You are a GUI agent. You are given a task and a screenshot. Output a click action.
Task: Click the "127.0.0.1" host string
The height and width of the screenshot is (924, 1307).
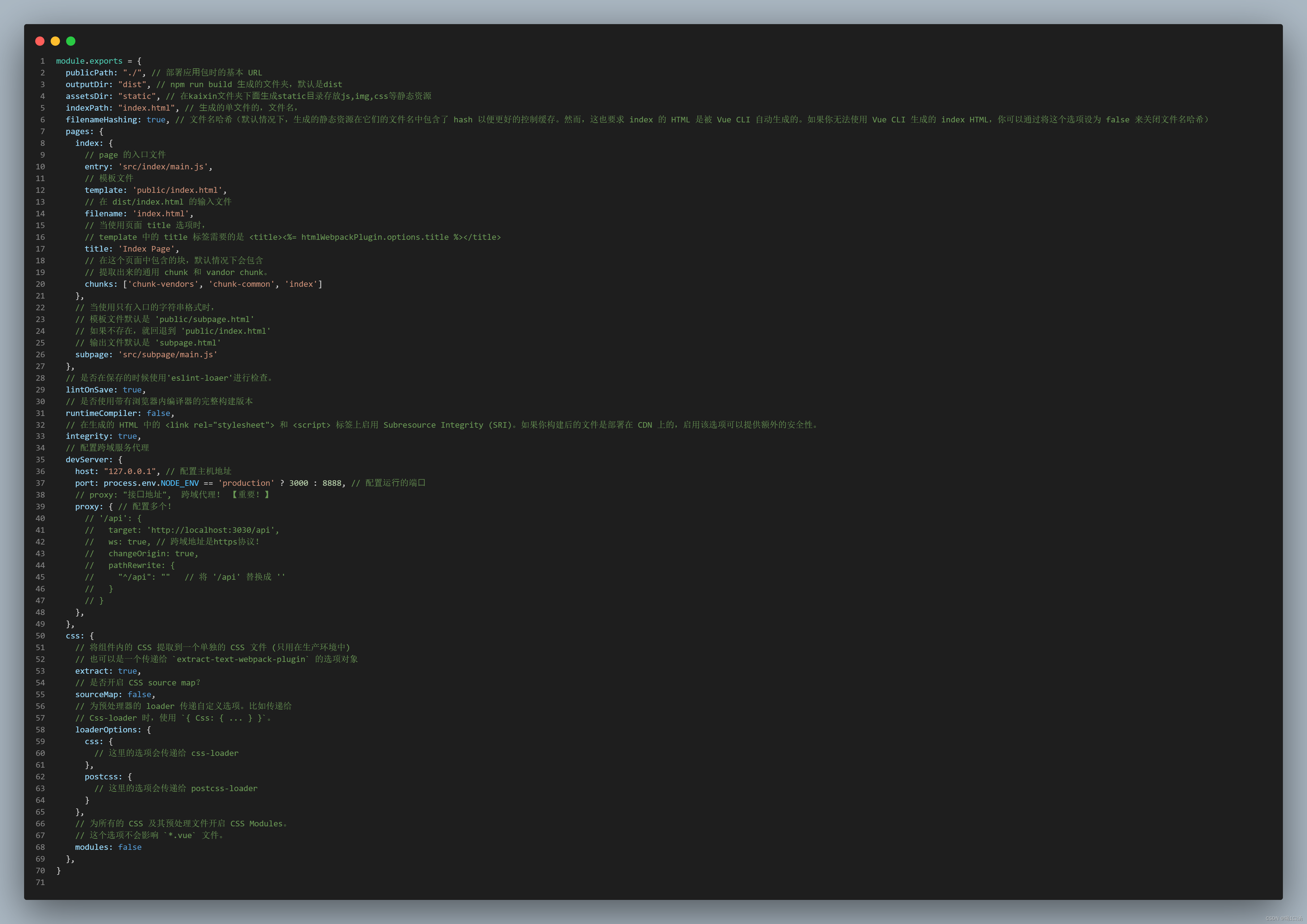pos(130,471)
